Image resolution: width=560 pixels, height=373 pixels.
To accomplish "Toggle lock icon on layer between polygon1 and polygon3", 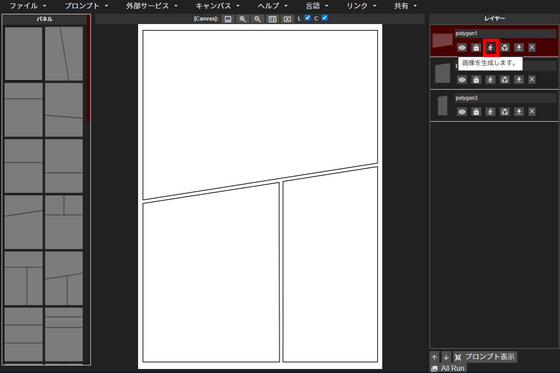I will pyautogui.click(x=476, y=80).
